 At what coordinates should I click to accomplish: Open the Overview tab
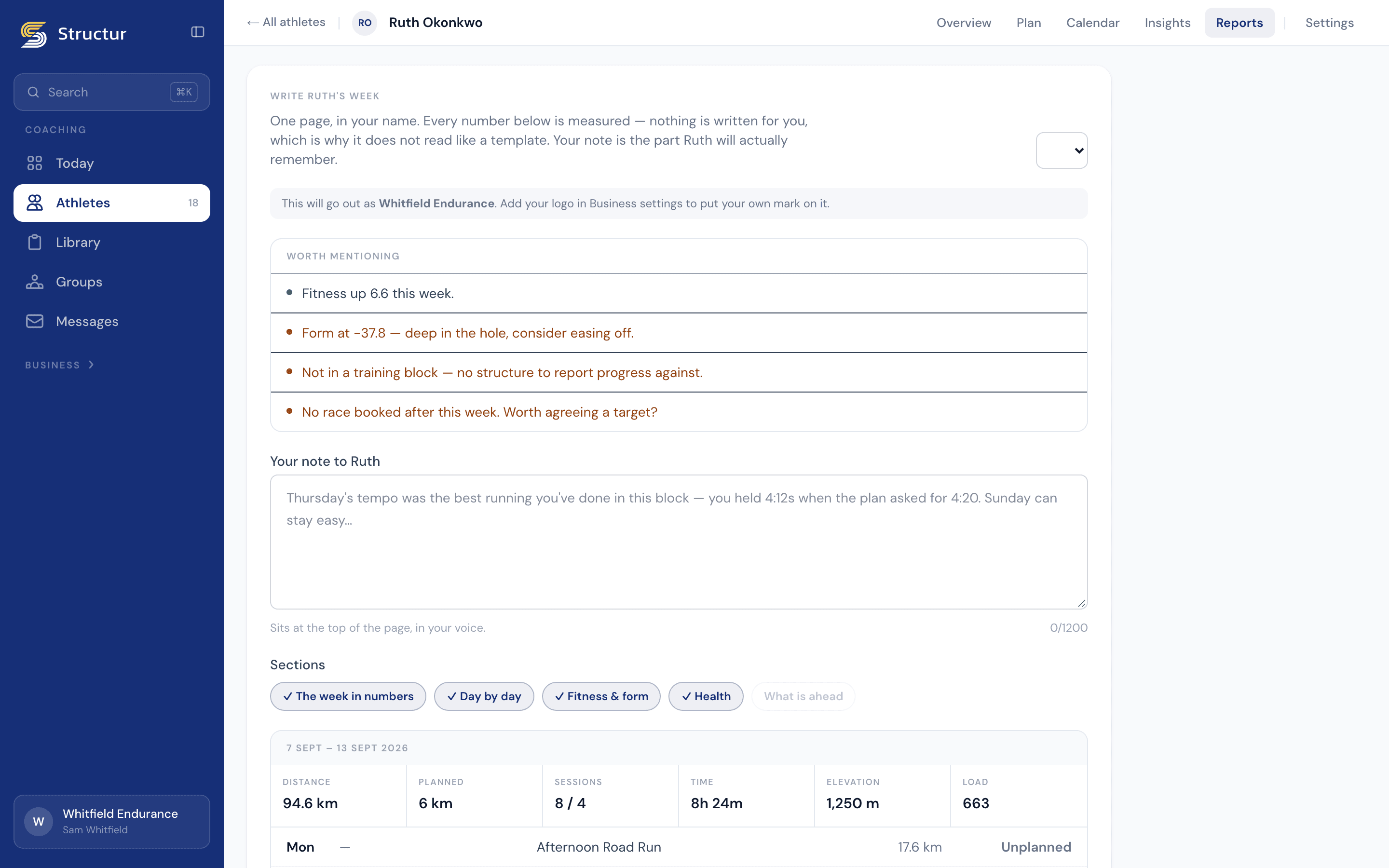click(964, 23)
